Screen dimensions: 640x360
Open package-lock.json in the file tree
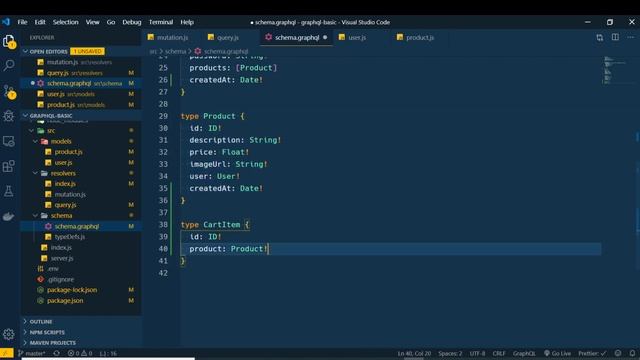[72, 290]
